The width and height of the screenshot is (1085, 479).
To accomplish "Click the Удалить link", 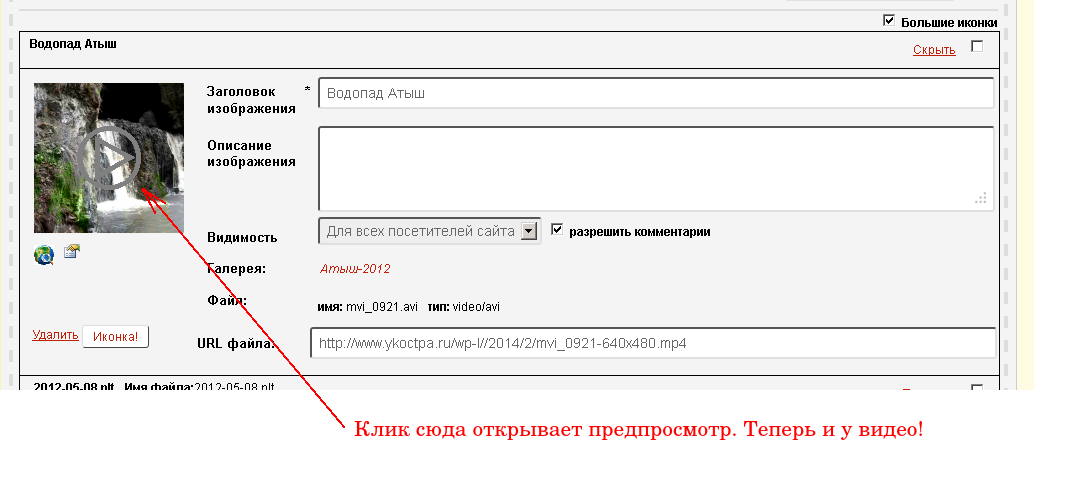I will [55, 335].
